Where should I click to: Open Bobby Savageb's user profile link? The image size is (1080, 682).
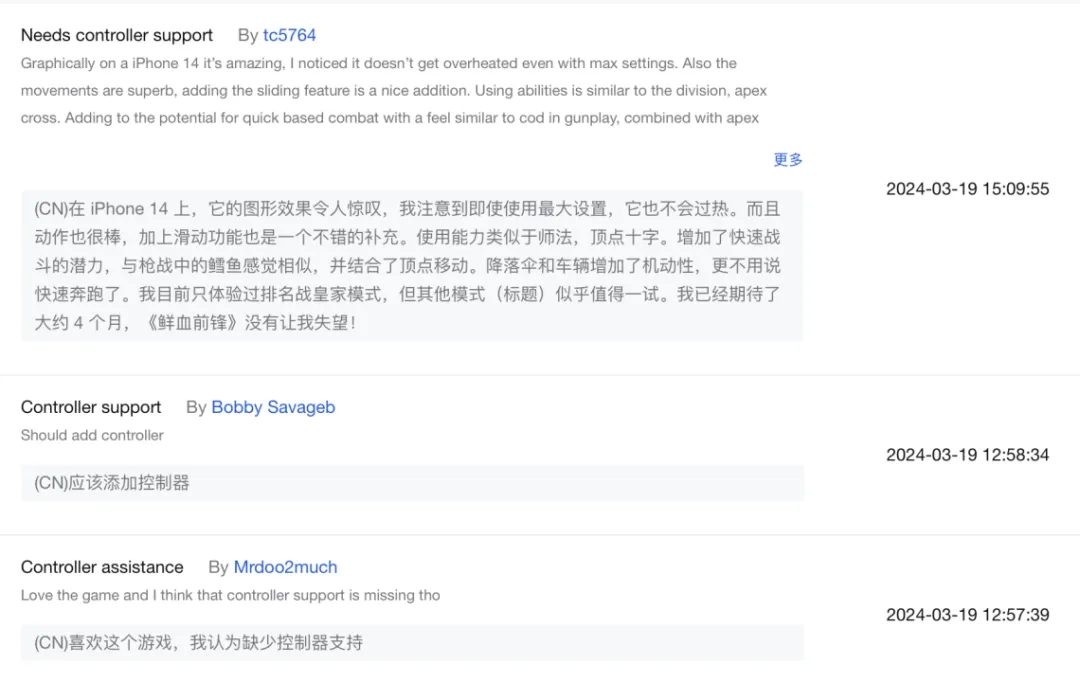273,407
